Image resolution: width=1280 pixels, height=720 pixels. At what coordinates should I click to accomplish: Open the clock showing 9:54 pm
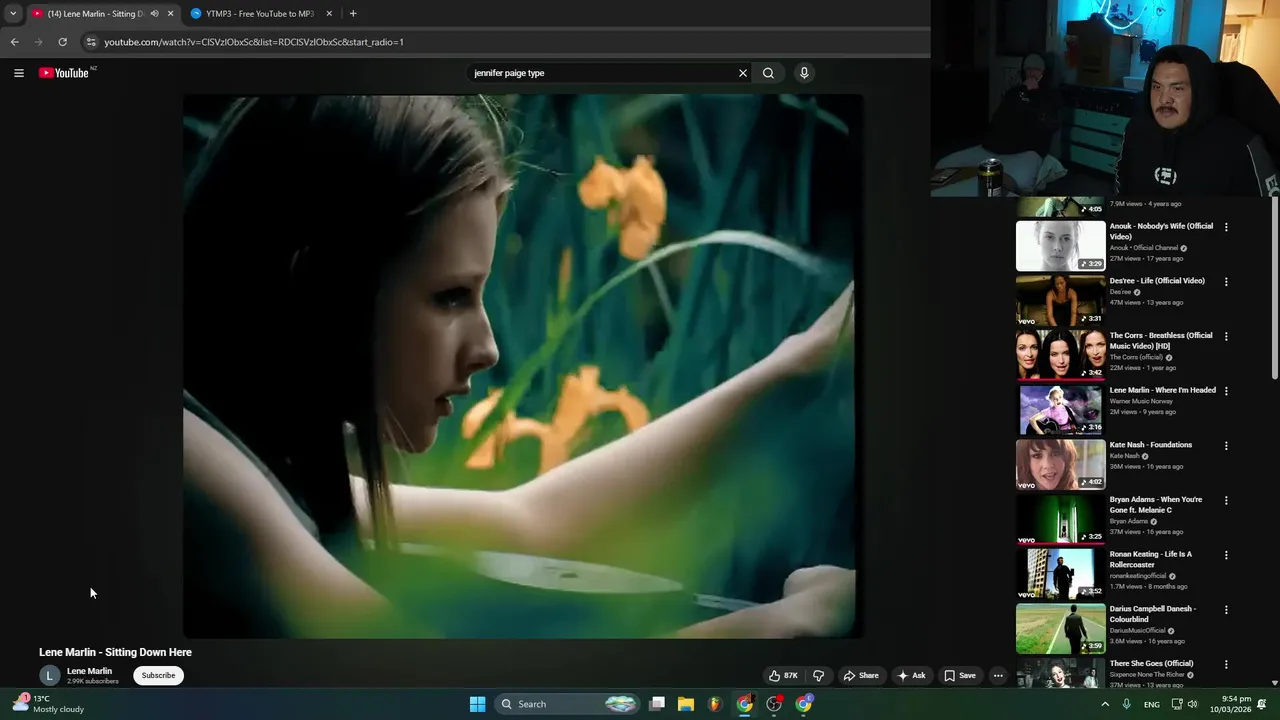pyautogui.click(x=1229, y=704)
